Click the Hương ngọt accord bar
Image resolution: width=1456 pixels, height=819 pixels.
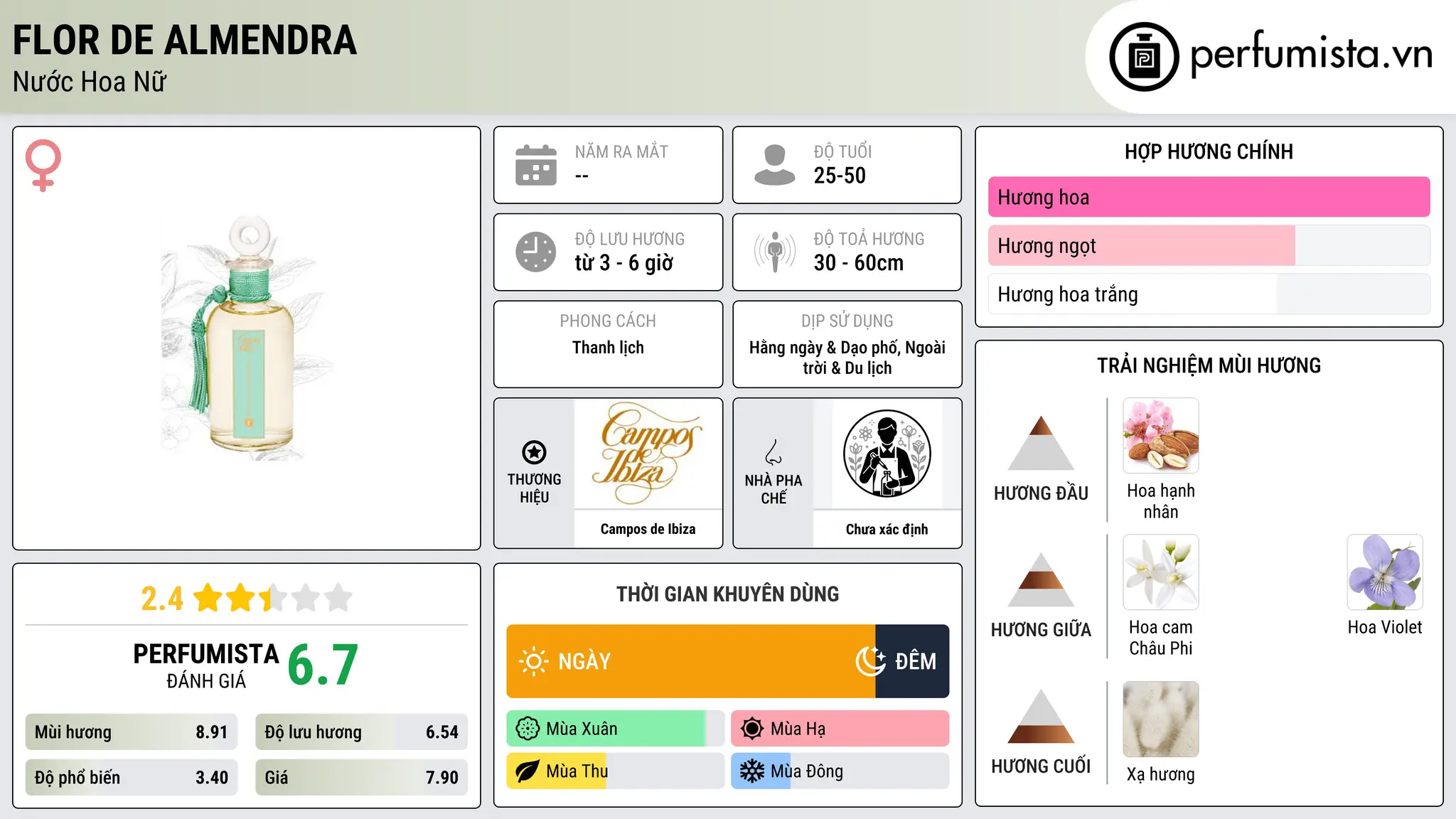click(1209, 245)
